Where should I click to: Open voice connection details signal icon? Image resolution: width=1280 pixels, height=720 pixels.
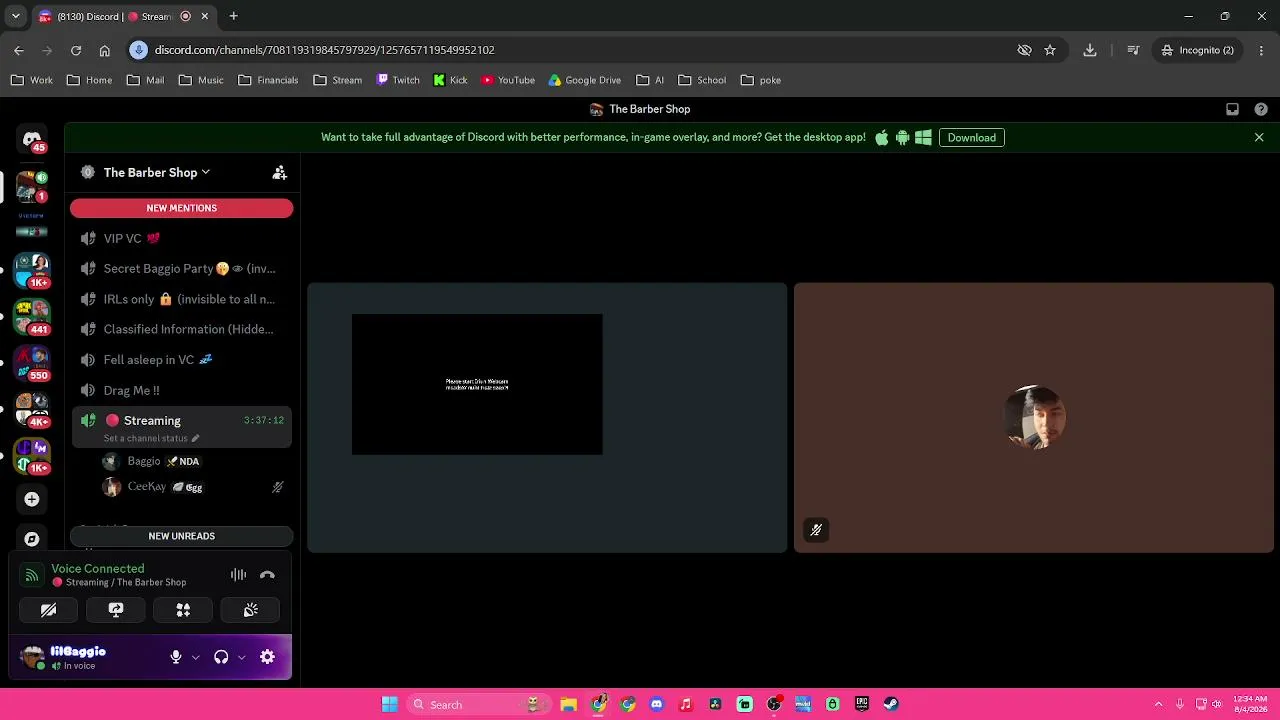32,575
